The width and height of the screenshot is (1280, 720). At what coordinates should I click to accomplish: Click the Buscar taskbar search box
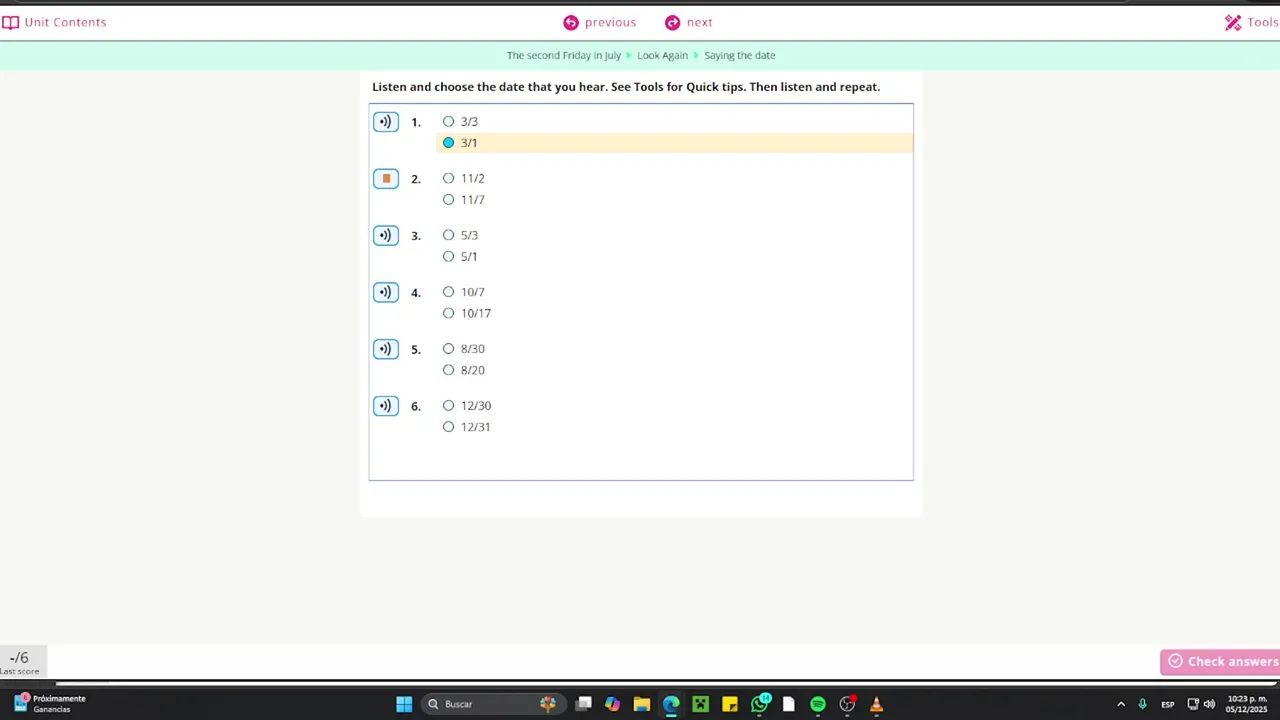491,704
